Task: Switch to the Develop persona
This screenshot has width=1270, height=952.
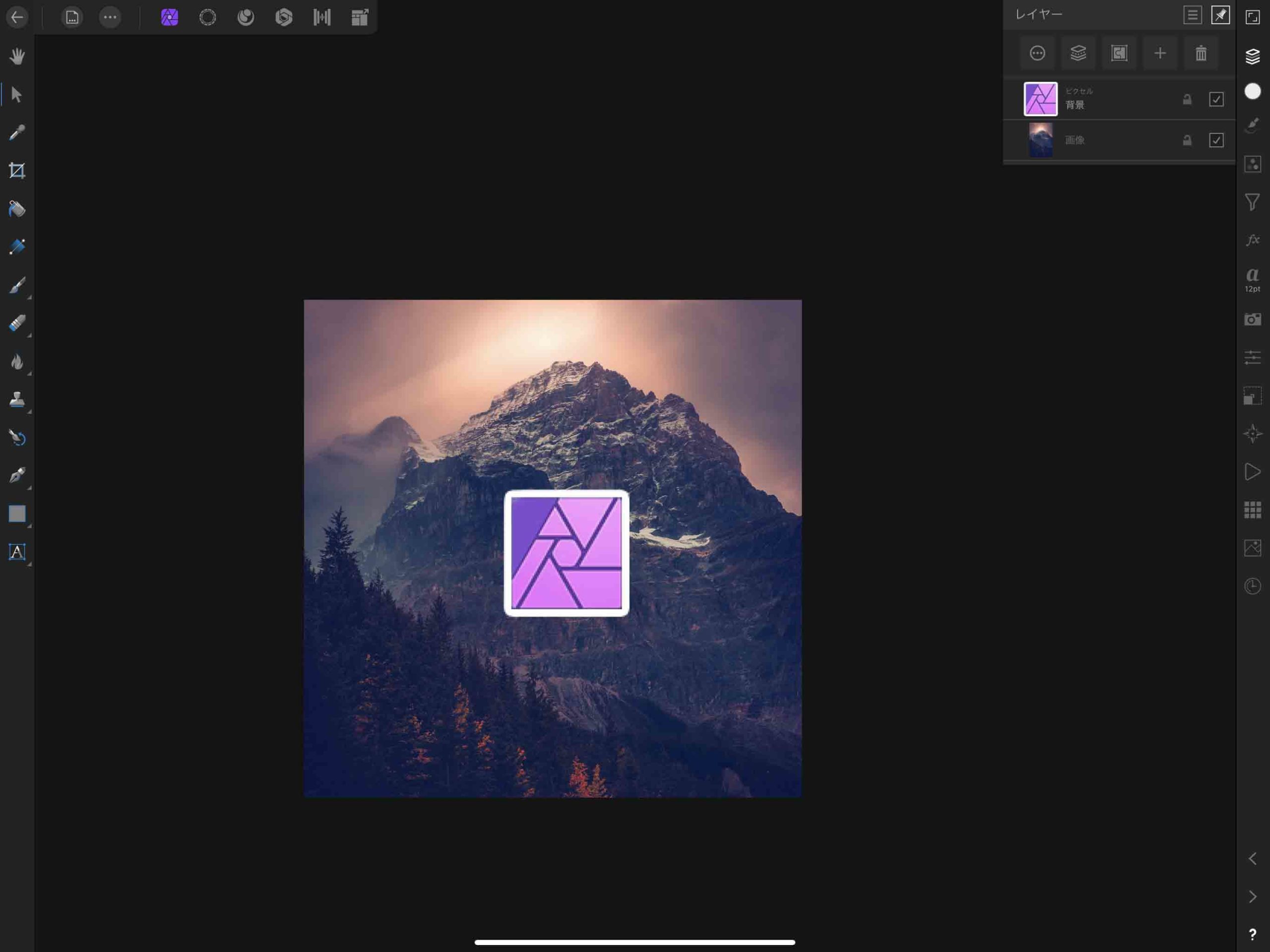Action: [x=284, y=17]
